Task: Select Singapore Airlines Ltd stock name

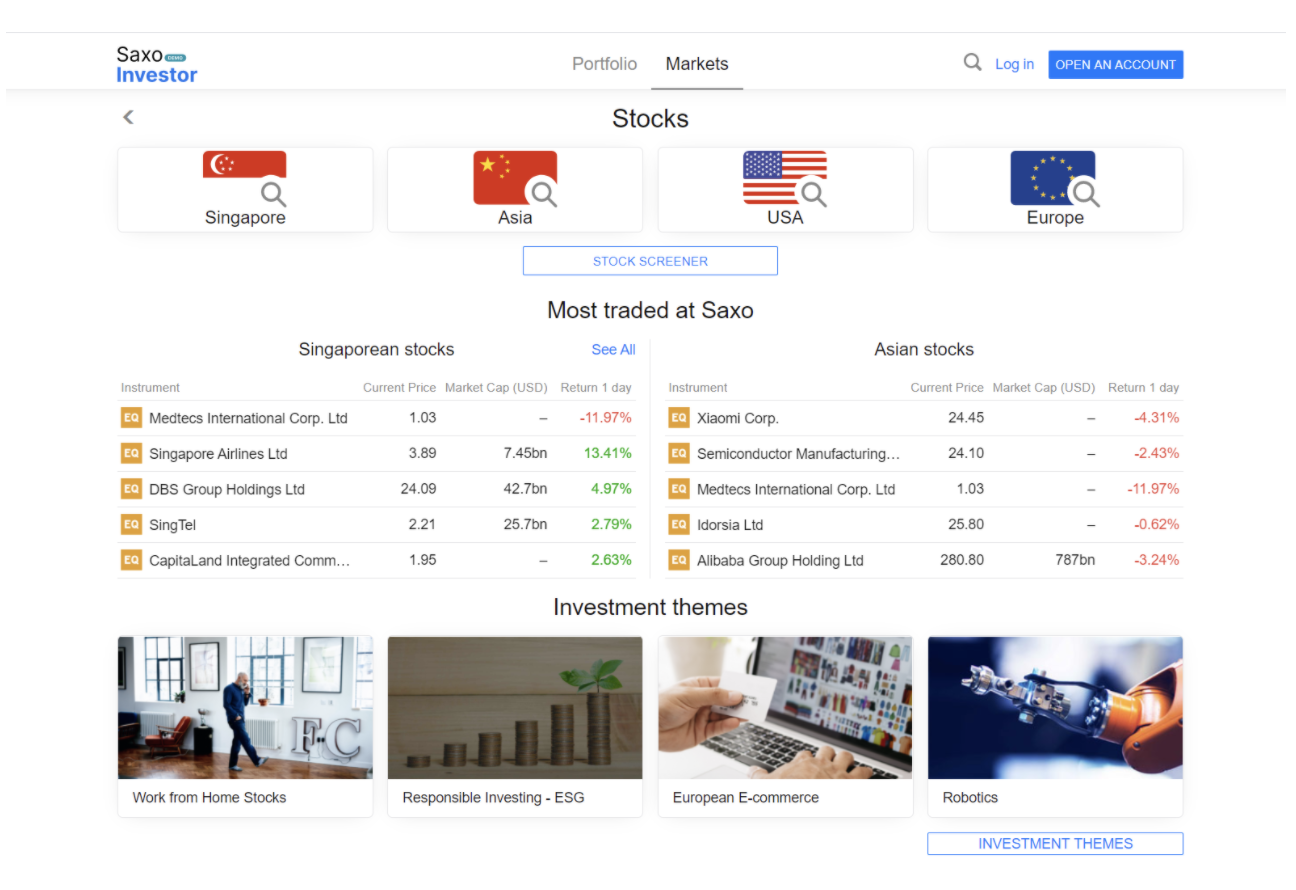Action: click(218, 454)
